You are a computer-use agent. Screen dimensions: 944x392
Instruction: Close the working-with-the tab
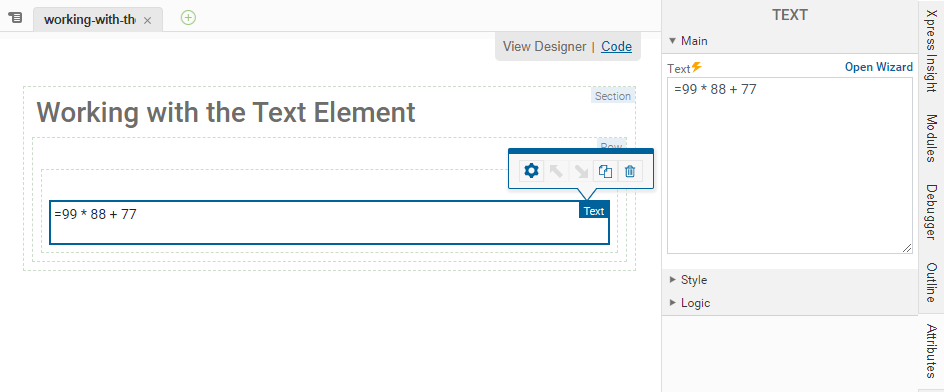(x=148, y=20)
